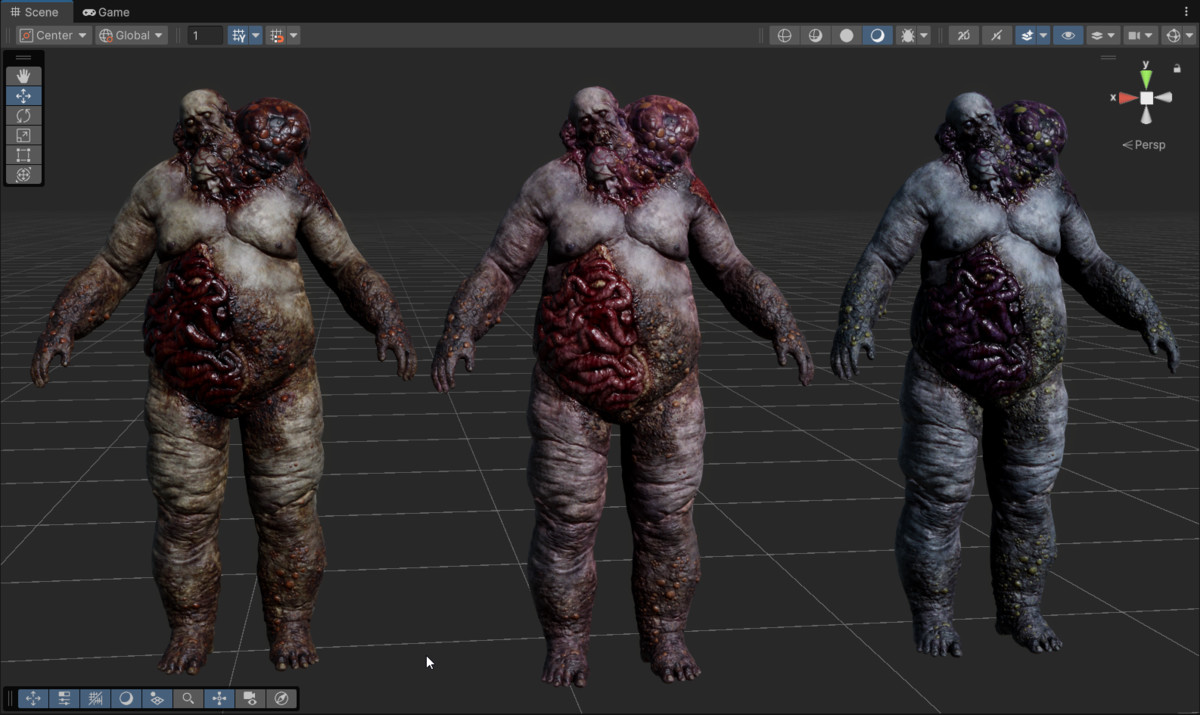The height and width of the screenshot is (715, 1200).
Task: Open the Global handle rotation dropdown
Action: 131,35
